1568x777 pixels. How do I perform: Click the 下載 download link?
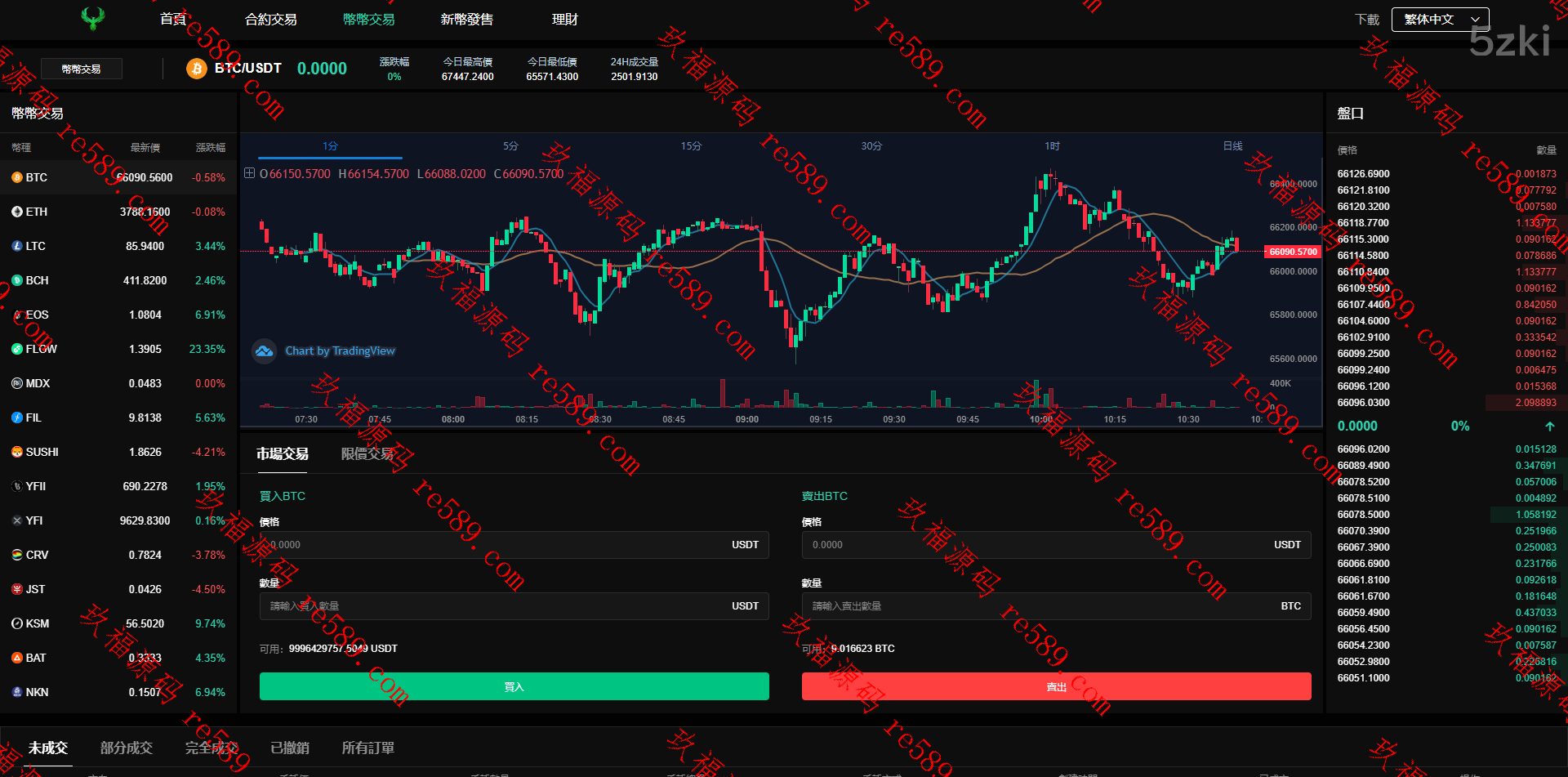click(1366, 20)
